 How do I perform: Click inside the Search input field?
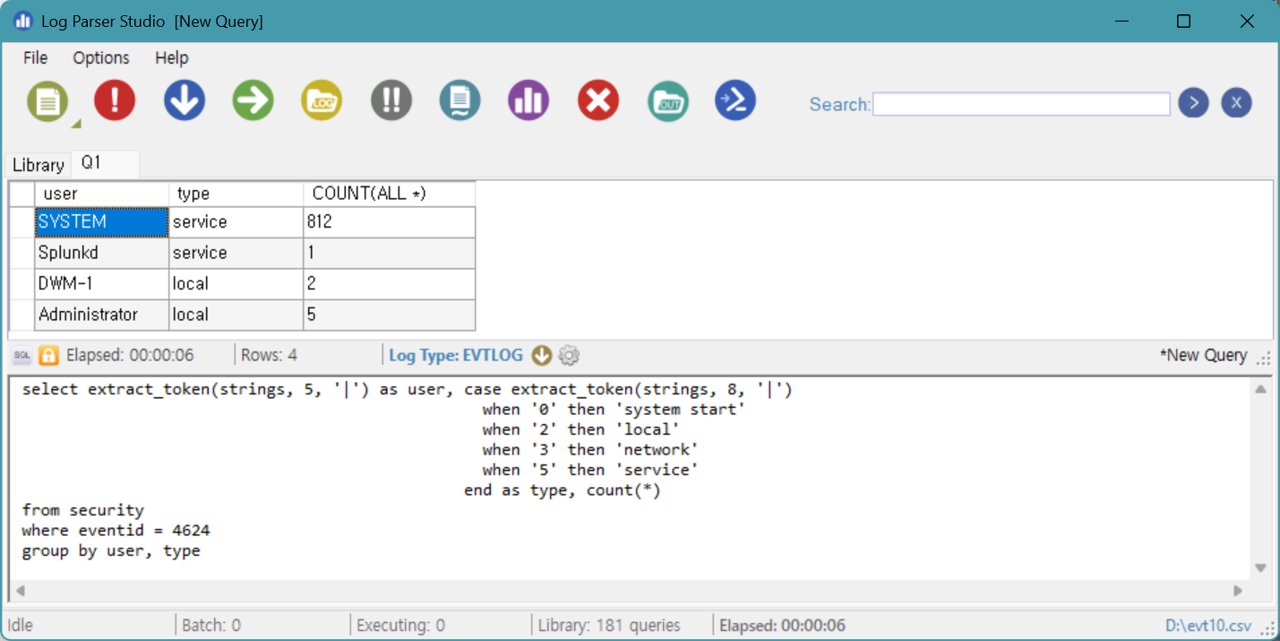pyautogui.click(x=1021, y=104)
